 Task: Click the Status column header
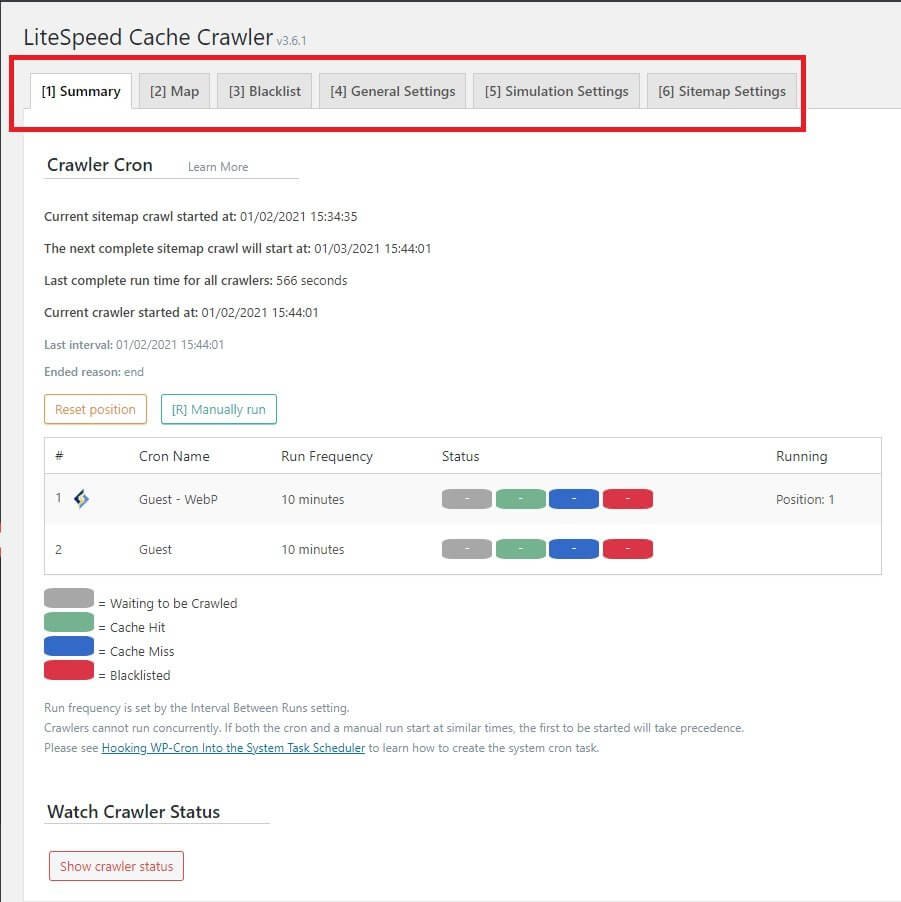tap(460, 456)
